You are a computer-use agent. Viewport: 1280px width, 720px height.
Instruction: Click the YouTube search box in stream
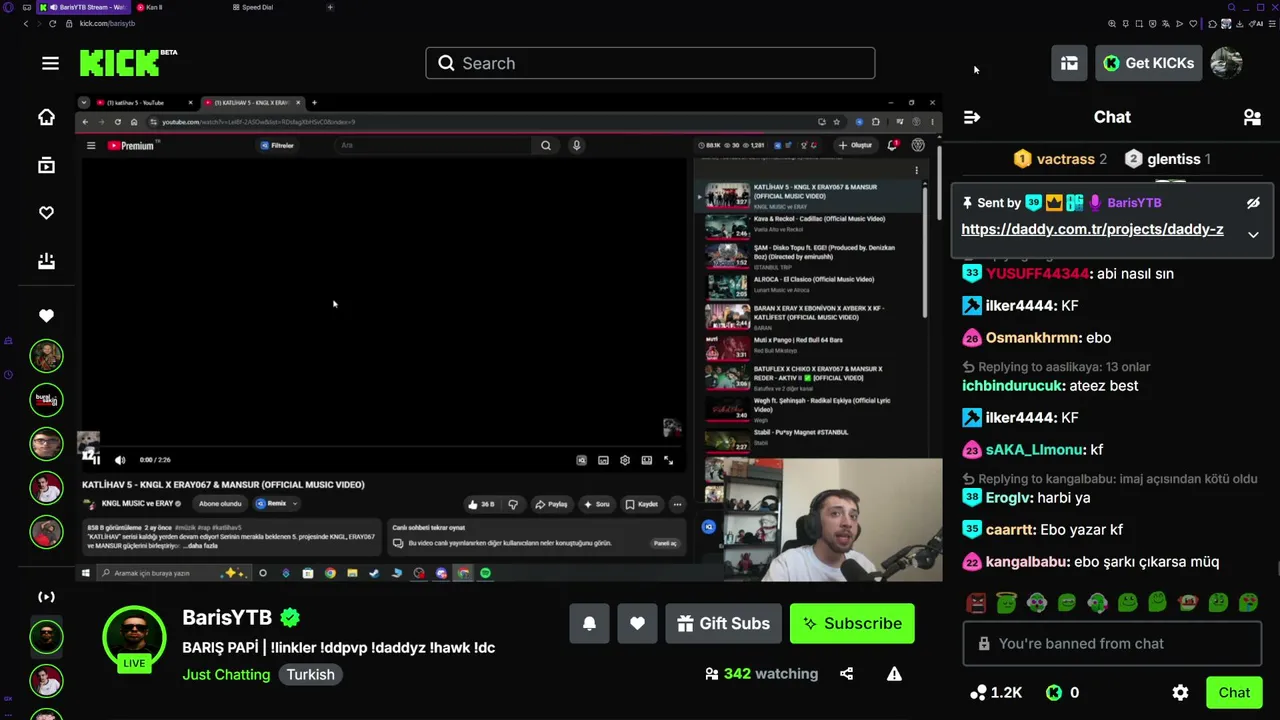(434, 146)
